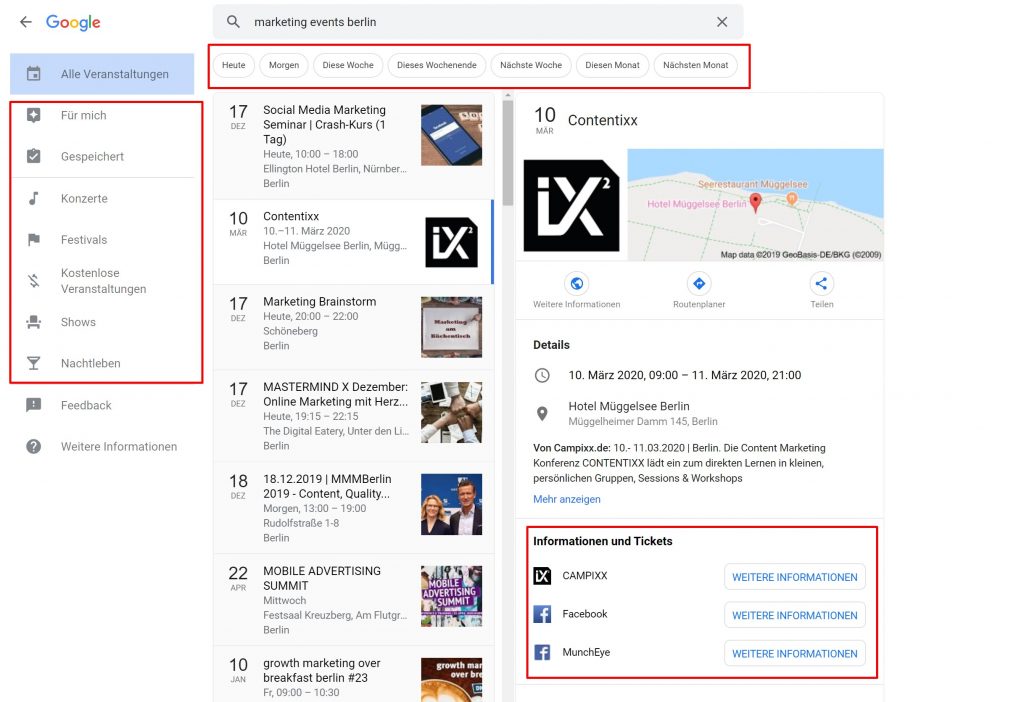Screen dimensions: 1024x702
Task: Filter events by Heute chip
Action: pos(234,65)
